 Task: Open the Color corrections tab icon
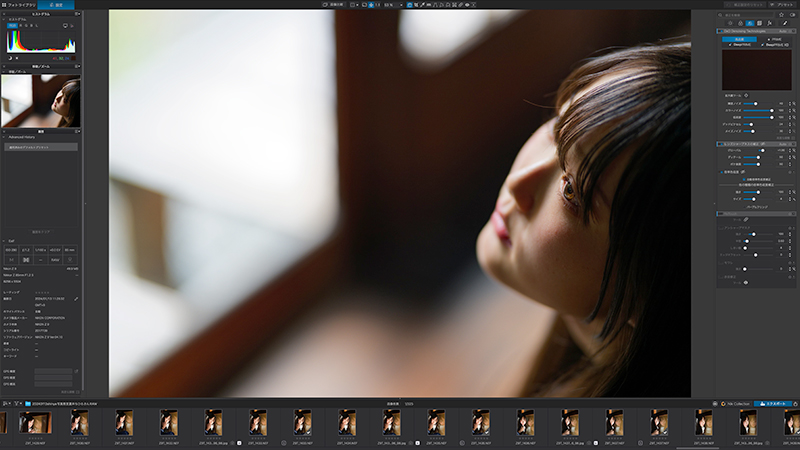click(740, 23)
